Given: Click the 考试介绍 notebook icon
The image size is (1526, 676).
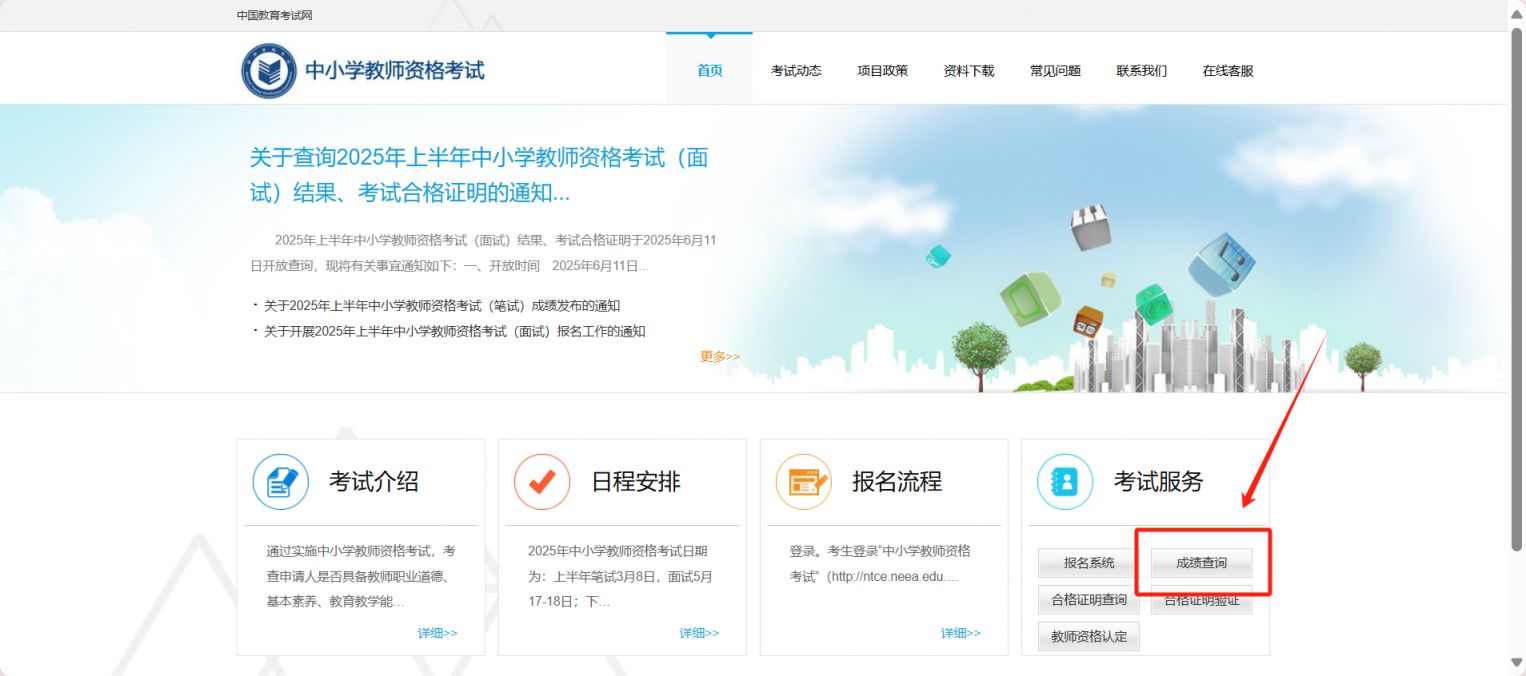Looking at the screenshot, I should point(281,482).
